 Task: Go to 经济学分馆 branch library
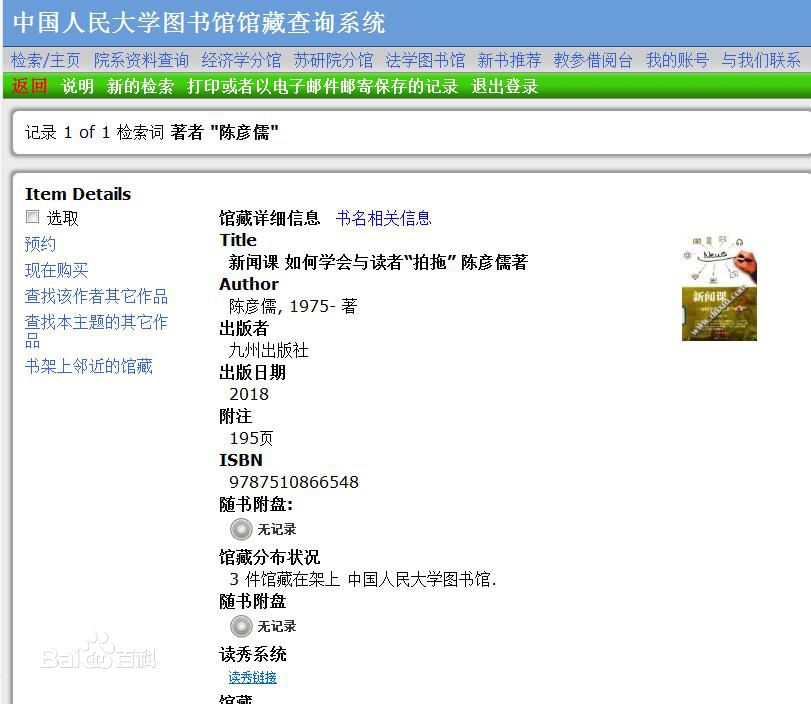point(241,61)
